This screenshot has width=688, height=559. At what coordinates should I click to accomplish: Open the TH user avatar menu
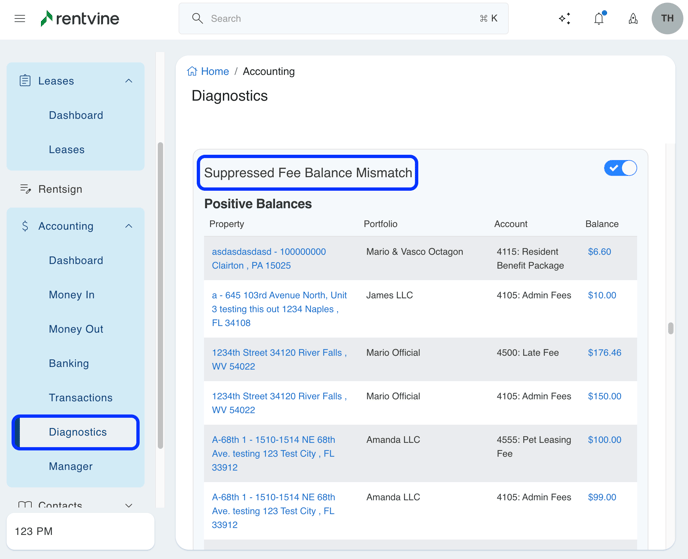(x=667, y=19)
